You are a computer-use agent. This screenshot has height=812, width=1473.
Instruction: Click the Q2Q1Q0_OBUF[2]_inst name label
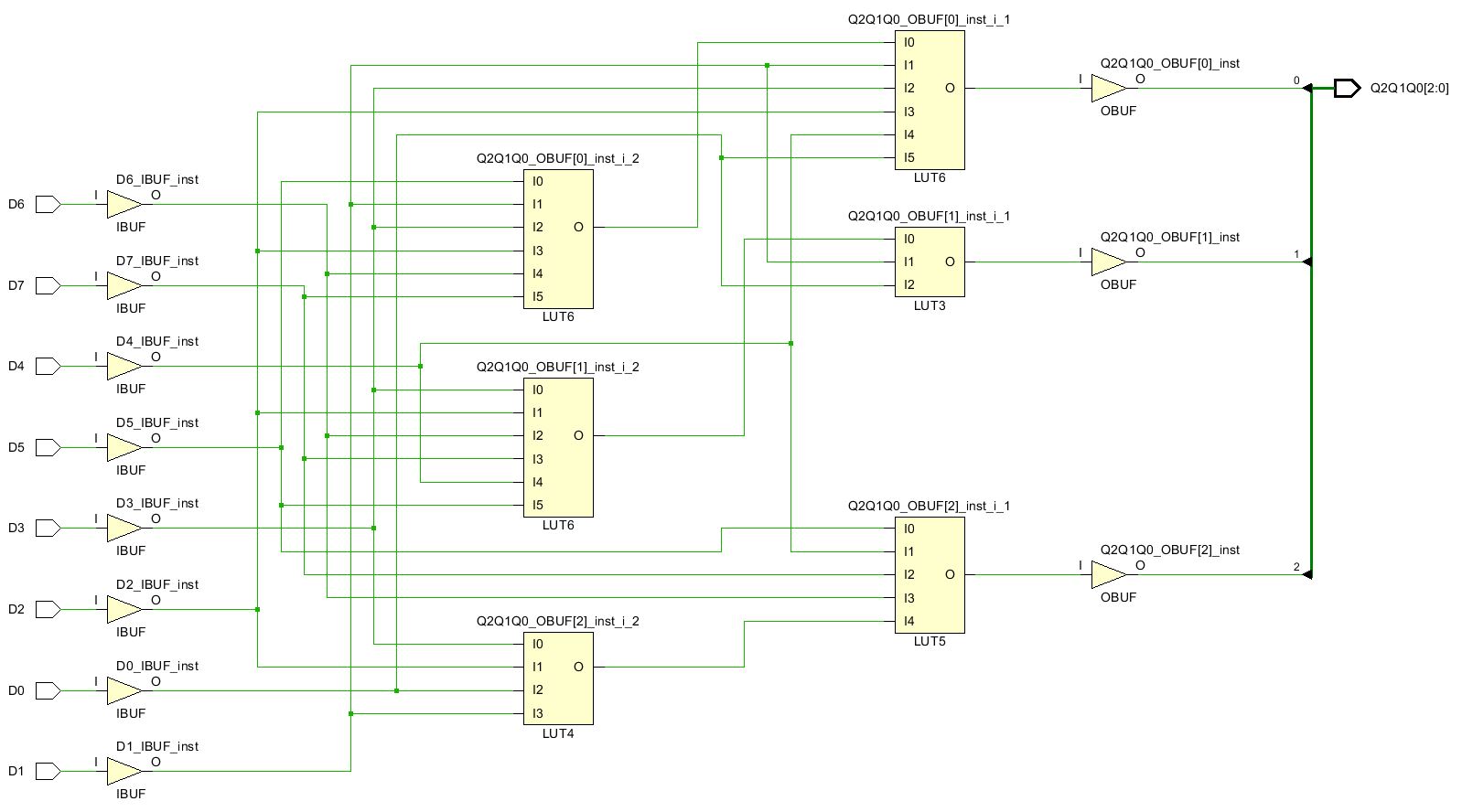point(1169,550)
